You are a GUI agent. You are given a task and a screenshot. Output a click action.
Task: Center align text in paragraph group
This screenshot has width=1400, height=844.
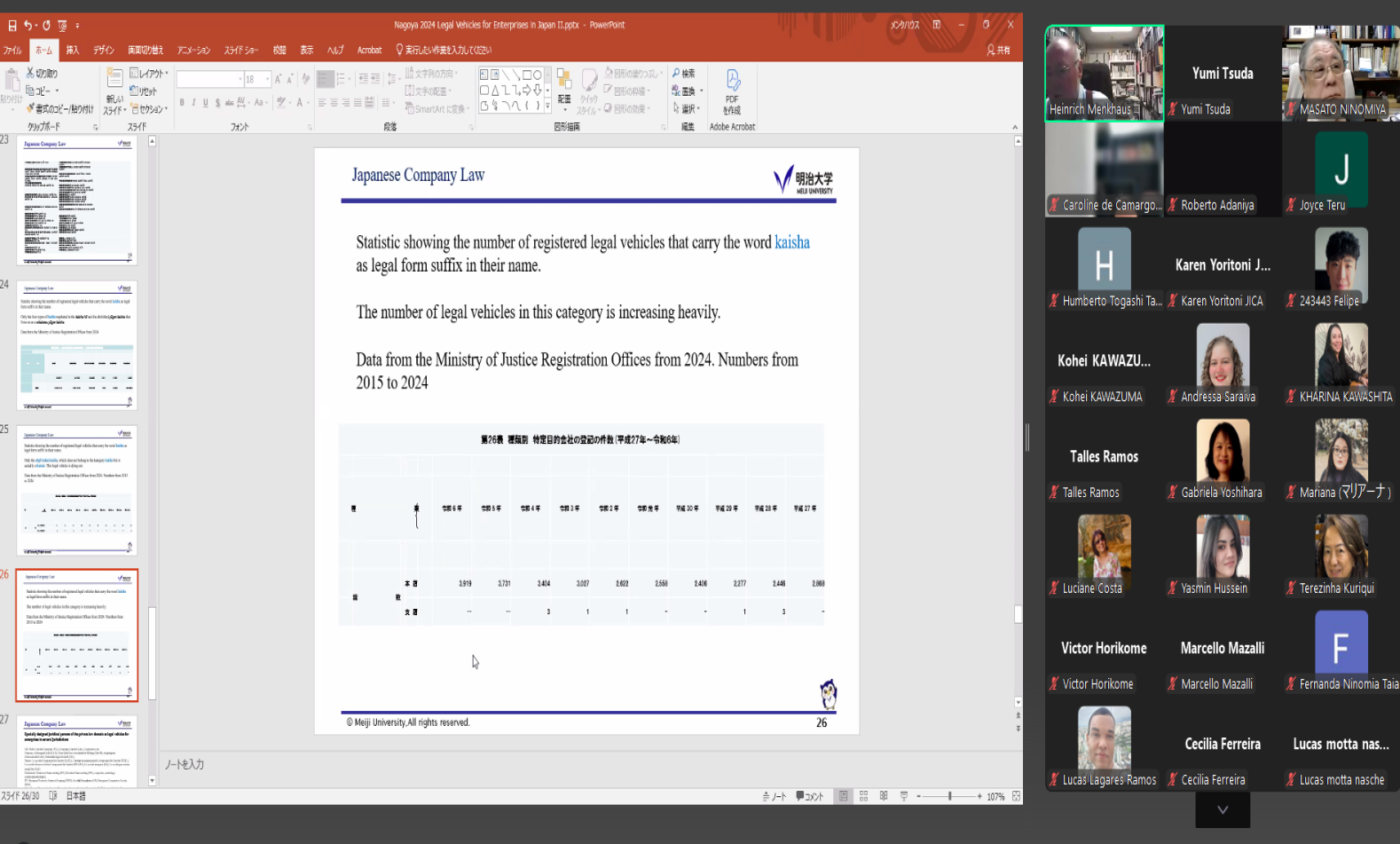tap(334, 103)
